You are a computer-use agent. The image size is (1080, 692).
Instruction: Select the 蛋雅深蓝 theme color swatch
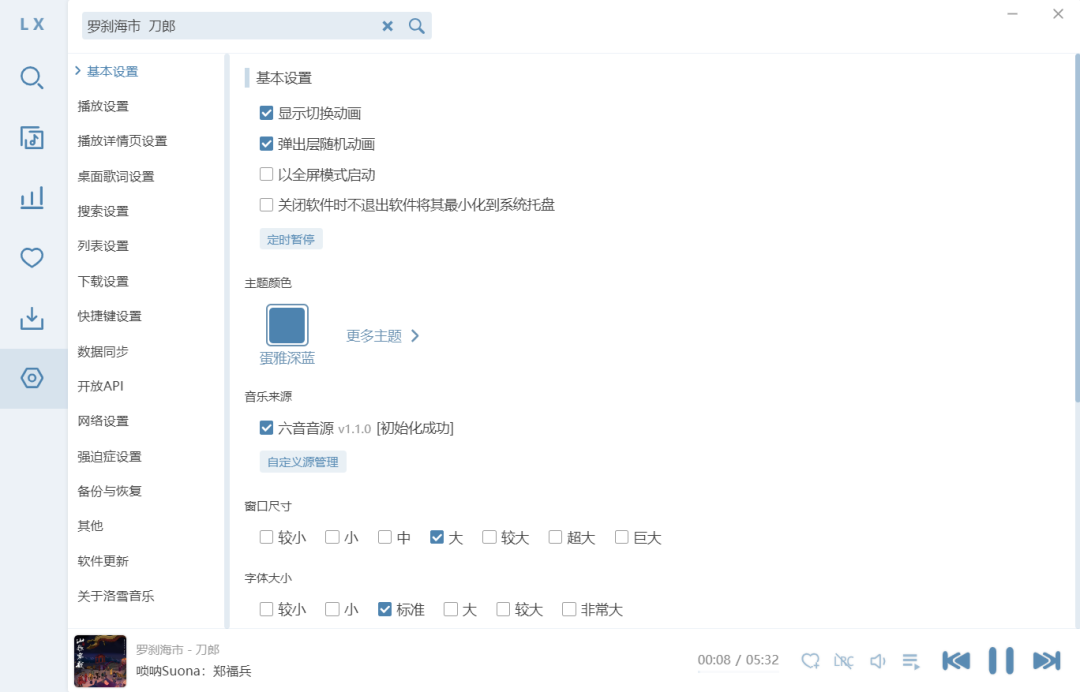click(287, 325)
